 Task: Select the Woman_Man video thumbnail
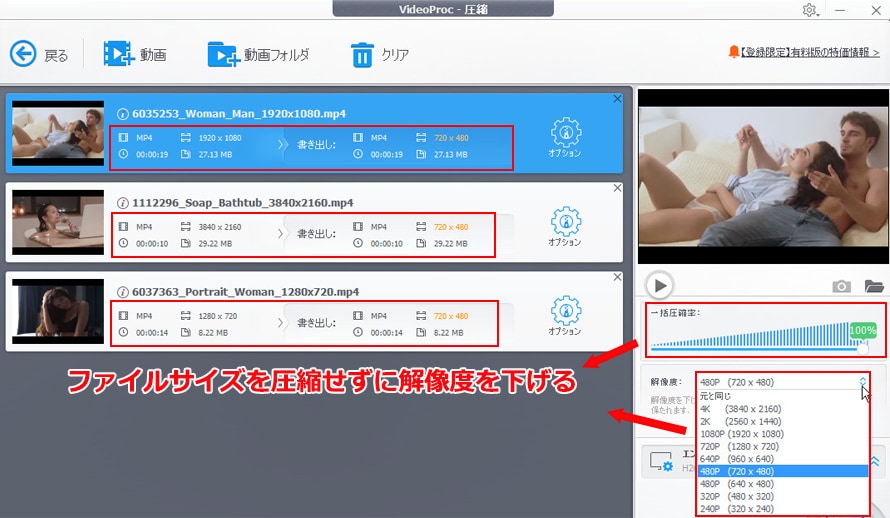58,133
